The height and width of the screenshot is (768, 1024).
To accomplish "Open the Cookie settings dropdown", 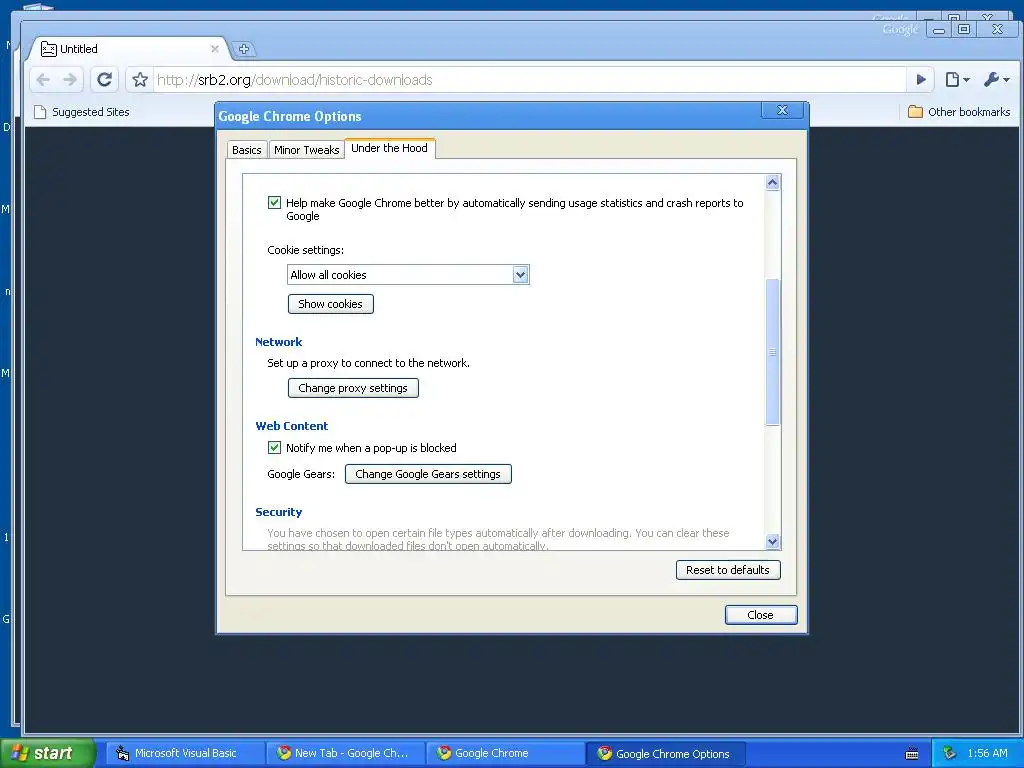I will coord(408,274).
